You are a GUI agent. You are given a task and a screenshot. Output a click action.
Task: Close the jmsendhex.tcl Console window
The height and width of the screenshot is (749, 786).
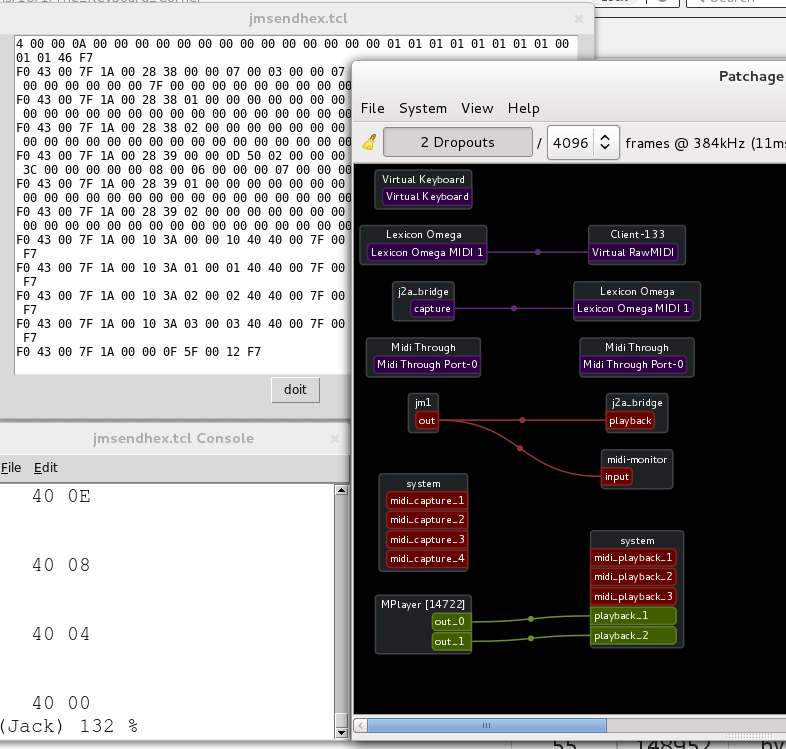335,439
